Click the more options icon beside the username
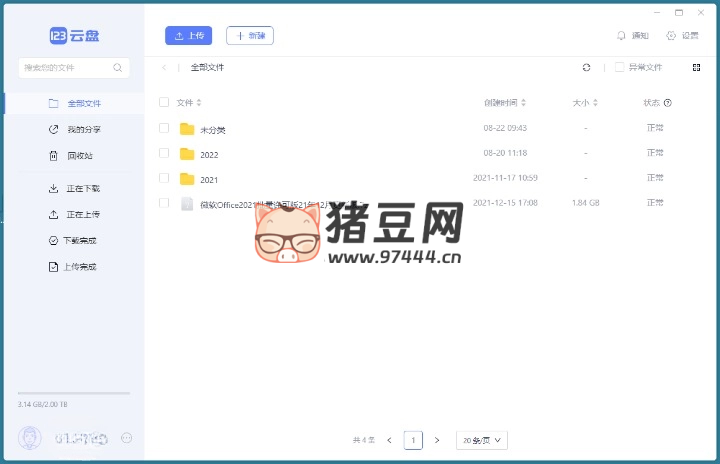This screenshot has width=720, height=464. [126, 438]
